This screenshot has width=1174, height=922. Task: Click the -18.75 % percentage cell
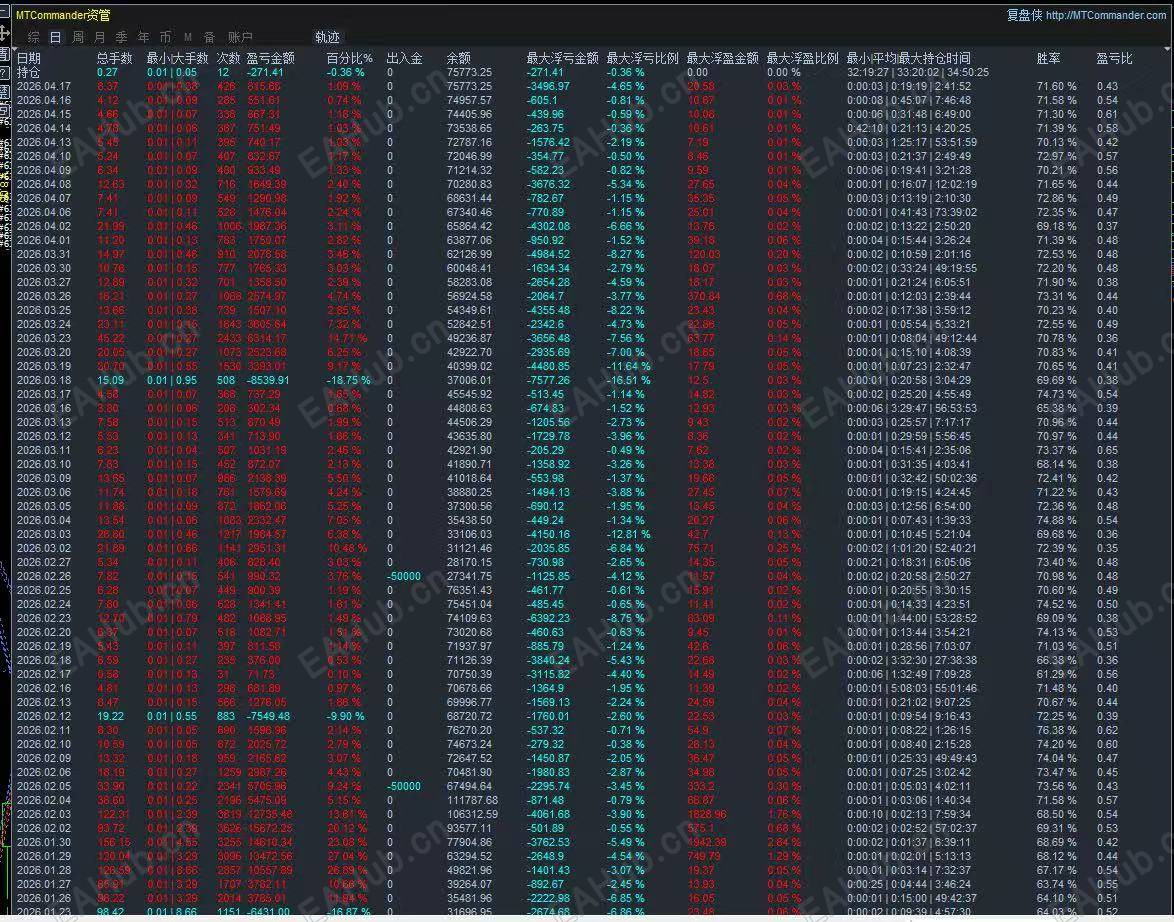coord(349,380)
